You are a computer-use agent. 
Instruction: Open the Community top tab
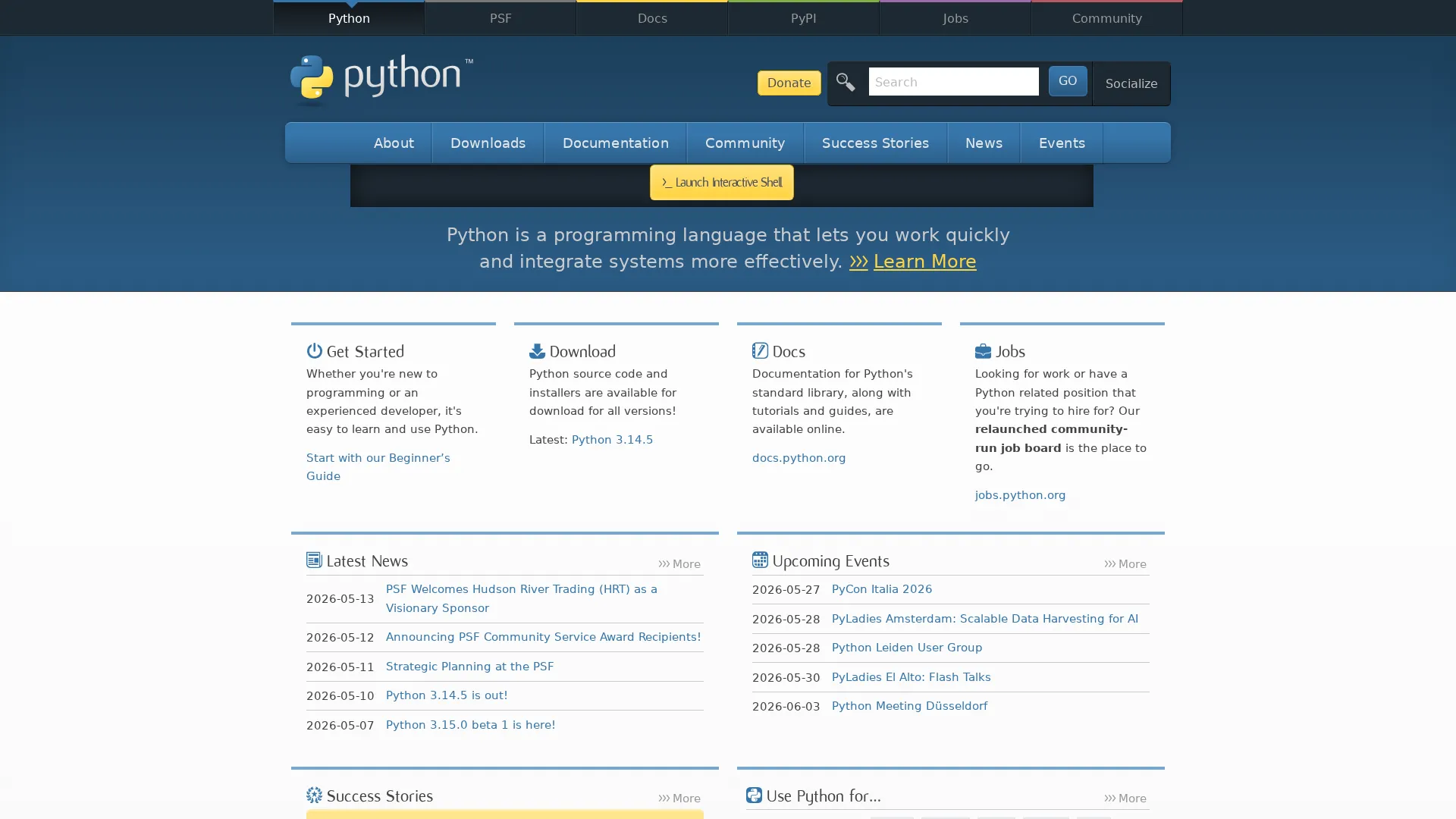(1107, 18)
